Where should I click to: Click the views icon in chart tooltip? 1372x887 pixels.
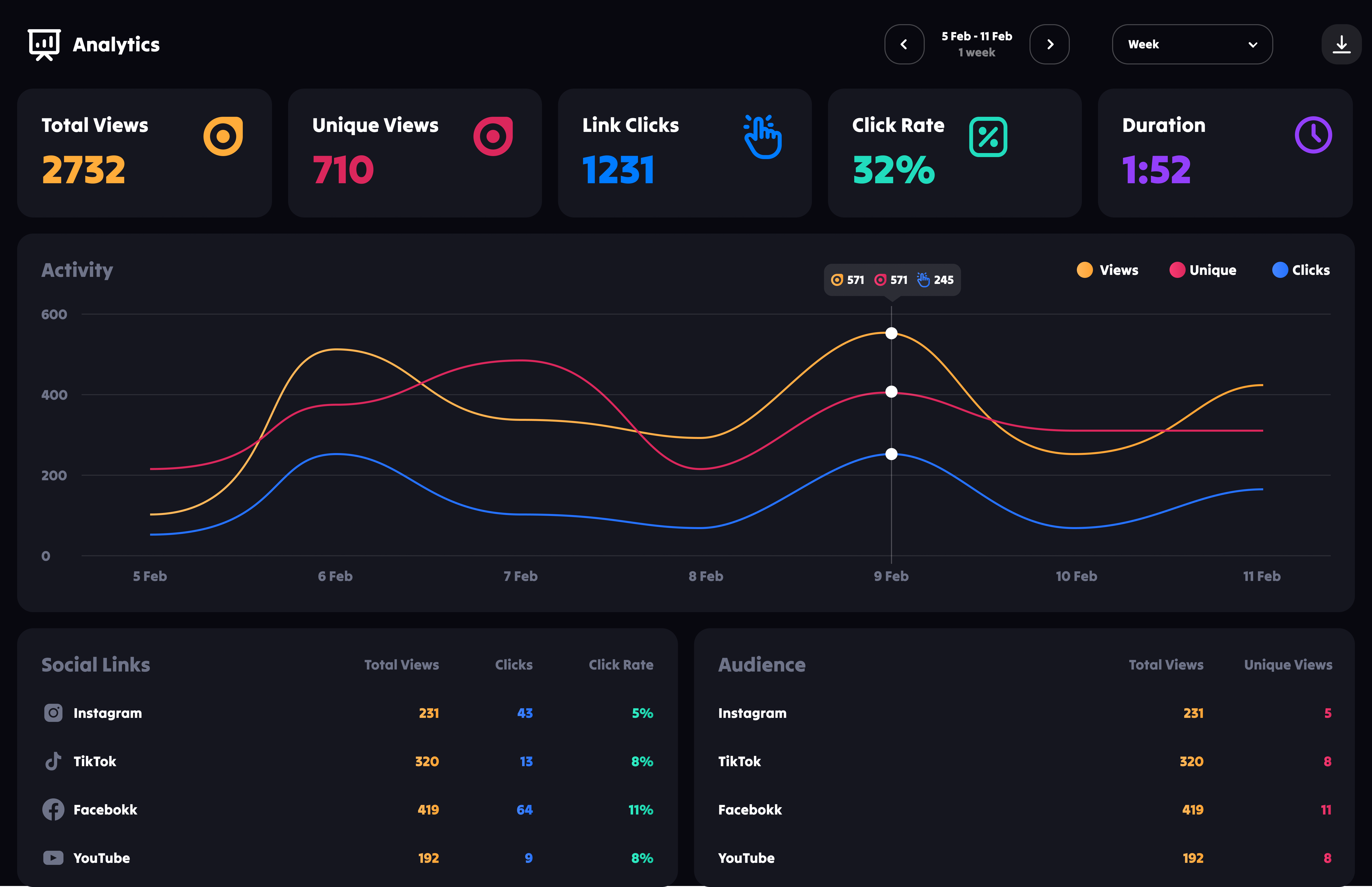tap(837, 280)
